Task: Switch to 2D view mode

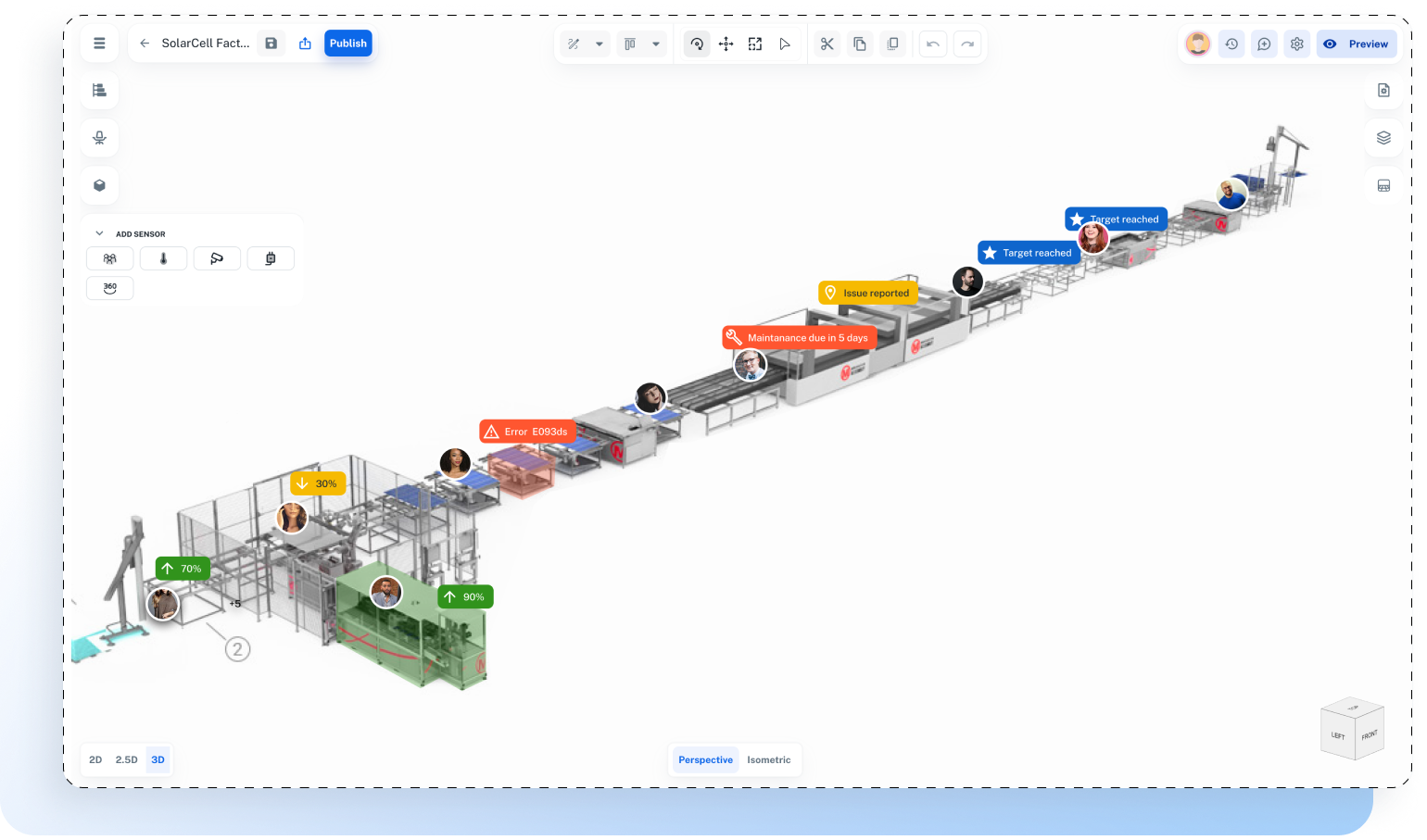Action: [x=95, y=759]
